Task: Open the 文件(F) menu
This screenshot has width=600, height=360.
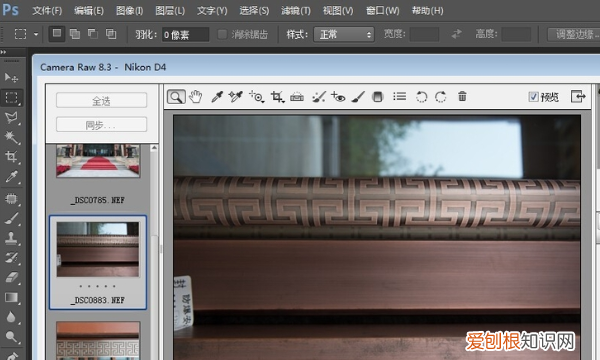Action: coord(47,10)
